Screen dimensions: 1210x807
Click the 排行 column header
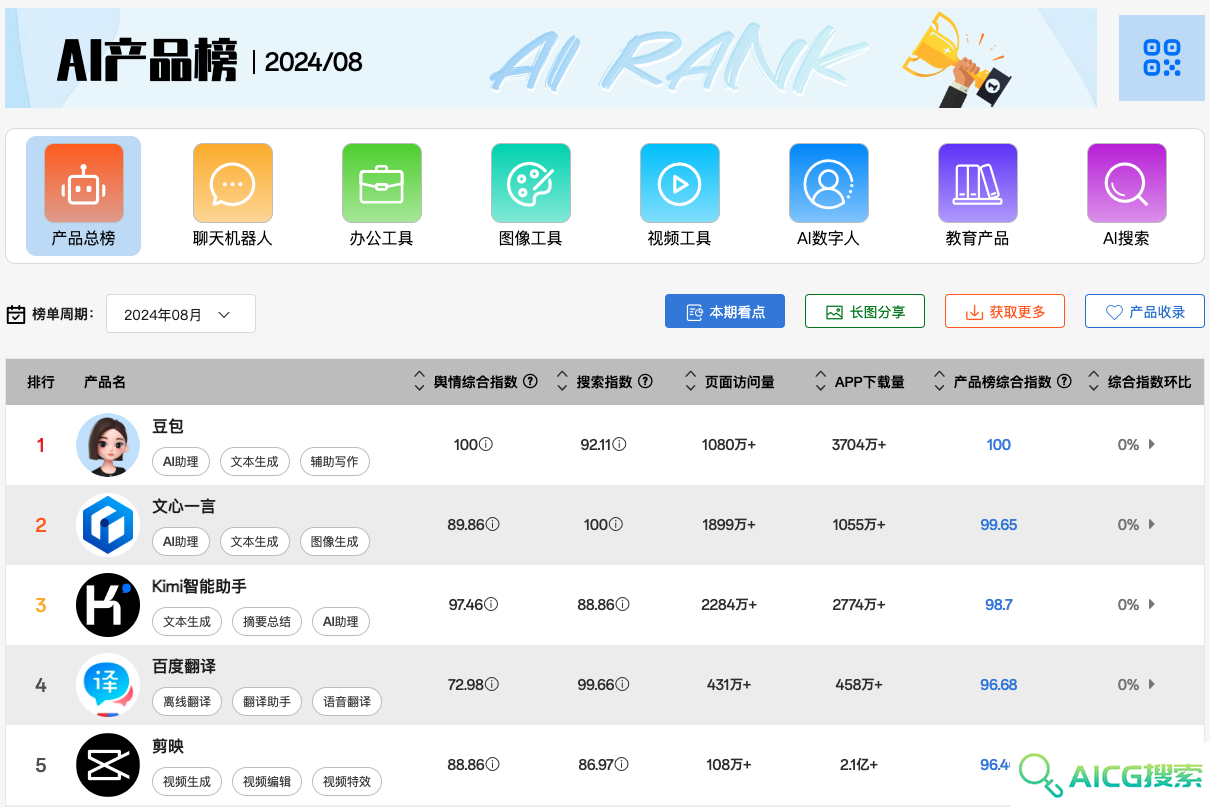tap(41, 382)
